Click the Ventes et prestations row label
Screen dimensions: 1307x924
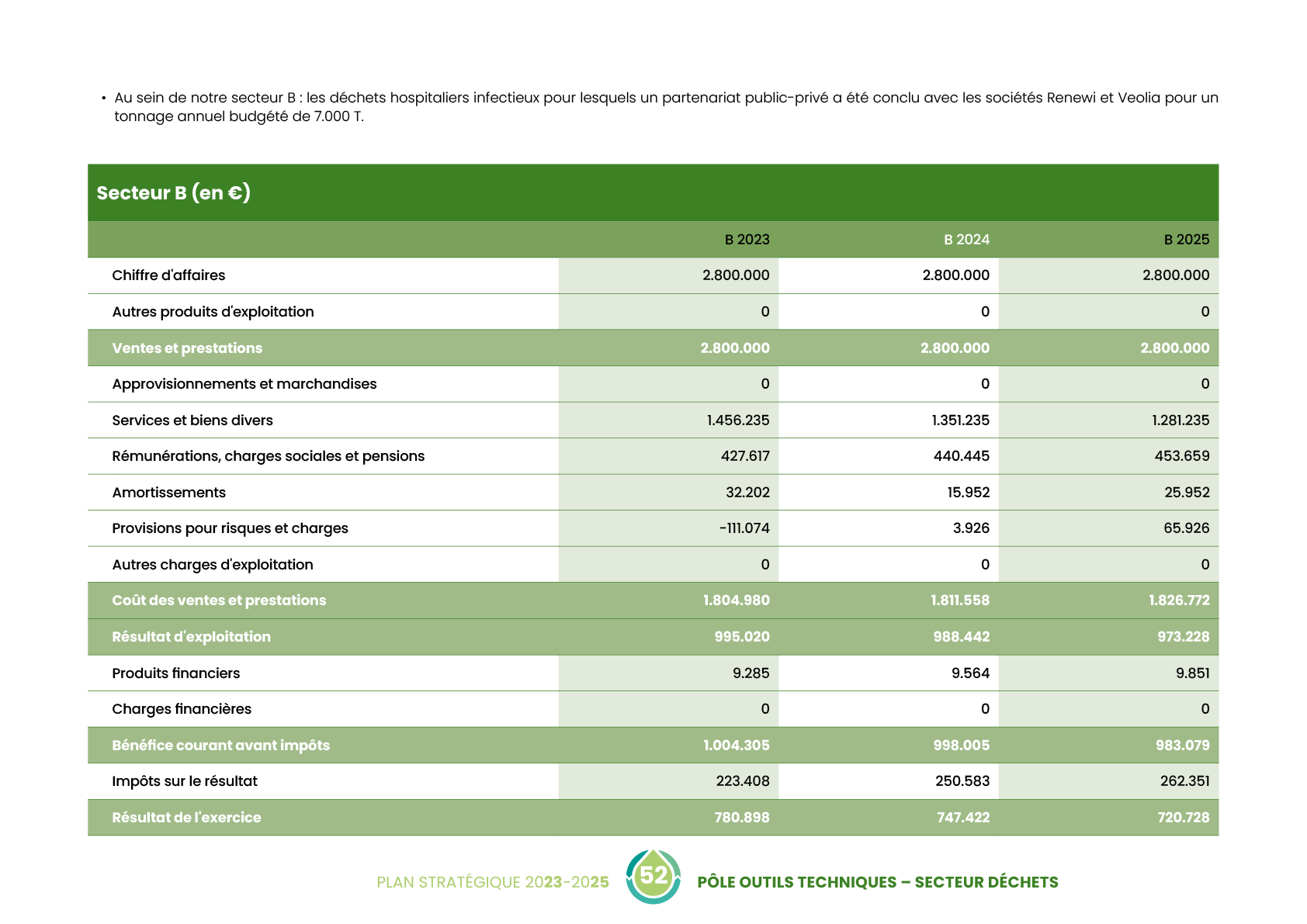pos(187,348)
